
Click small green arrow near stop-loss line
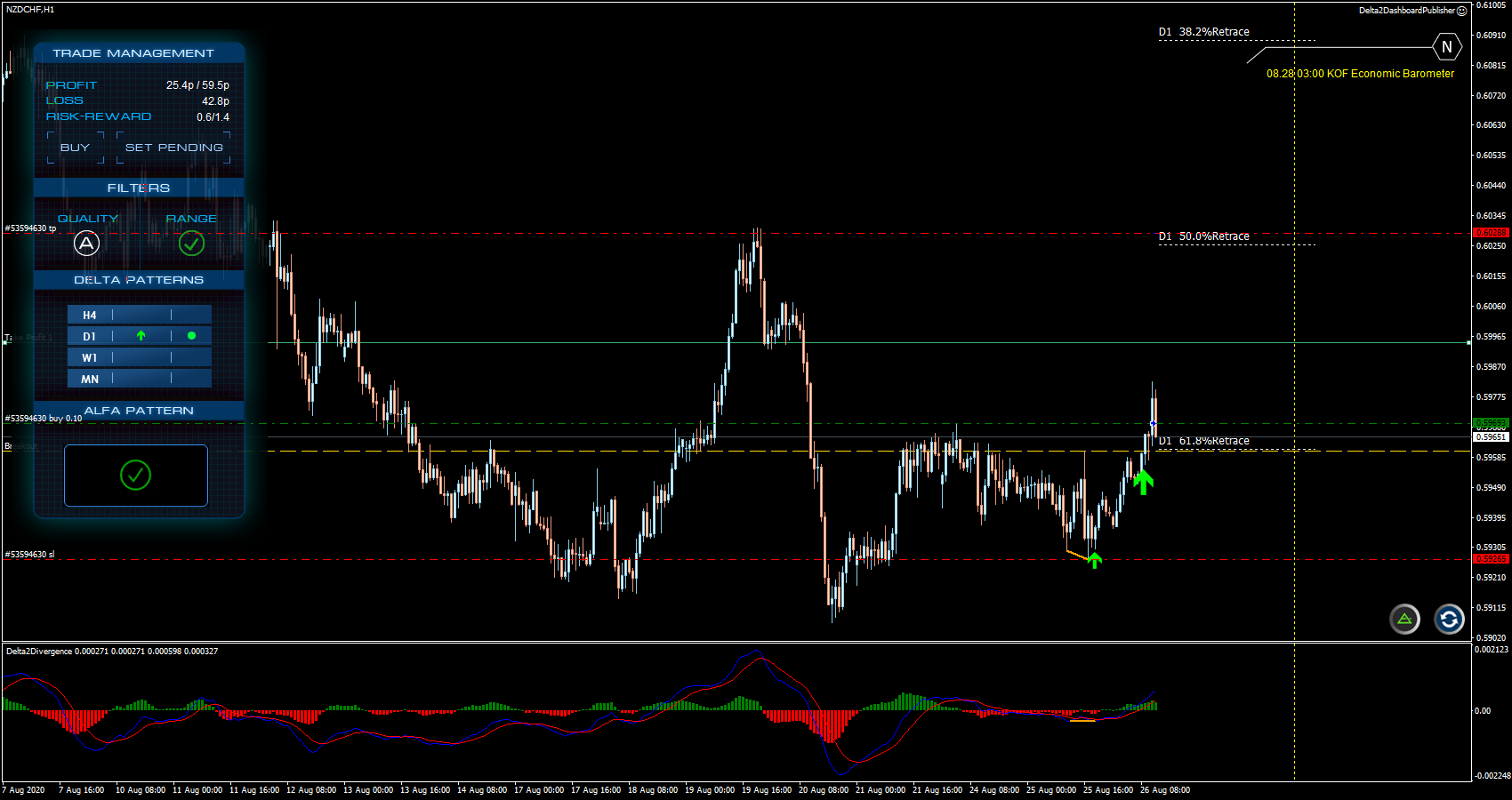pyautogui.click(x=1095, y=560)
